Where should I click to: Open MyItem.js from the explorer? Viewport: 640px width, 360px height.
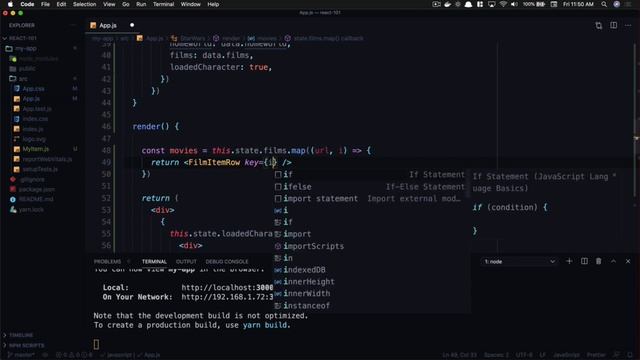coord(36,149)
